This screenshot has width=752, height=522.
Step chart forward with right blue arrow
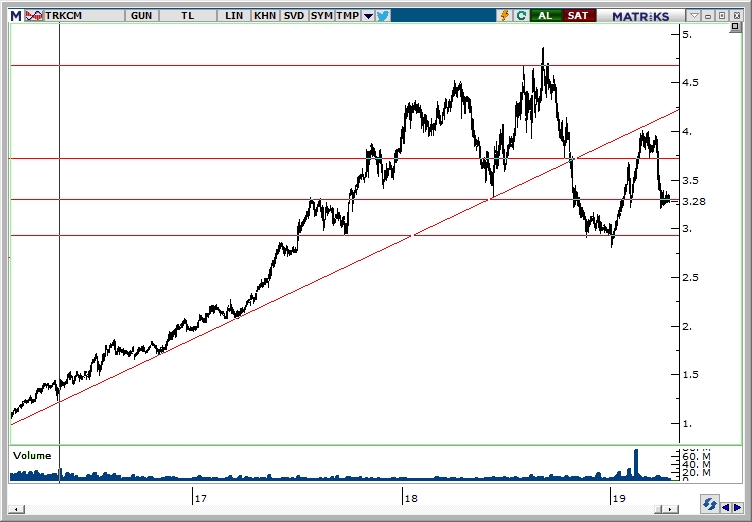738,508
